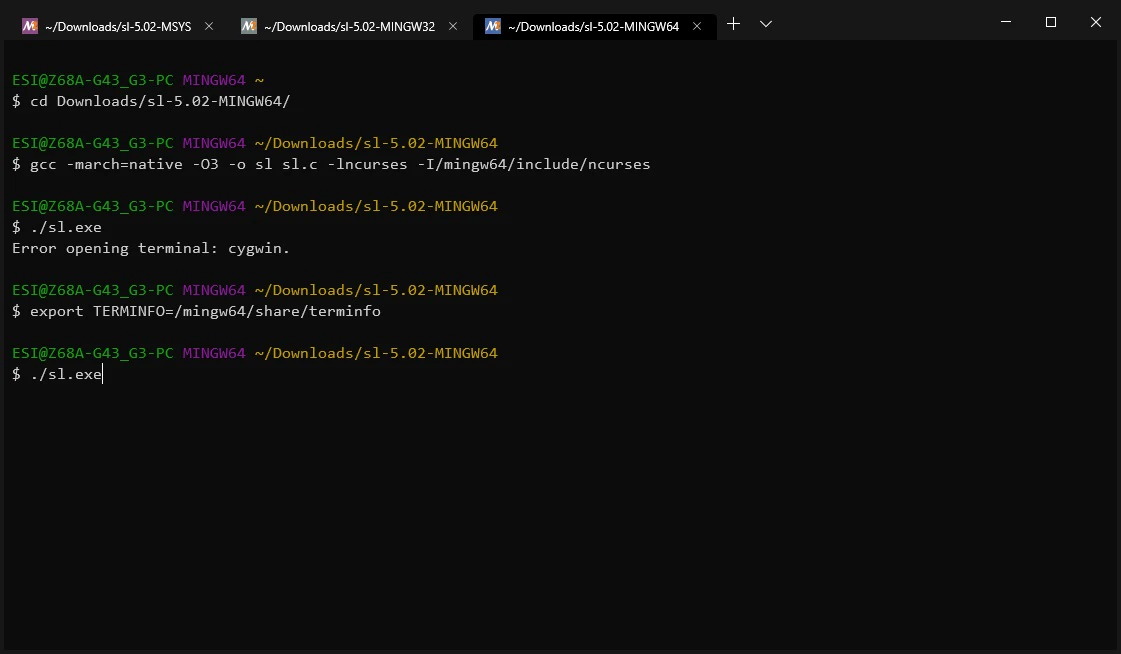1121x654 pixels.
Task: Minimize the terminal window
Action: coord(1006,22)
